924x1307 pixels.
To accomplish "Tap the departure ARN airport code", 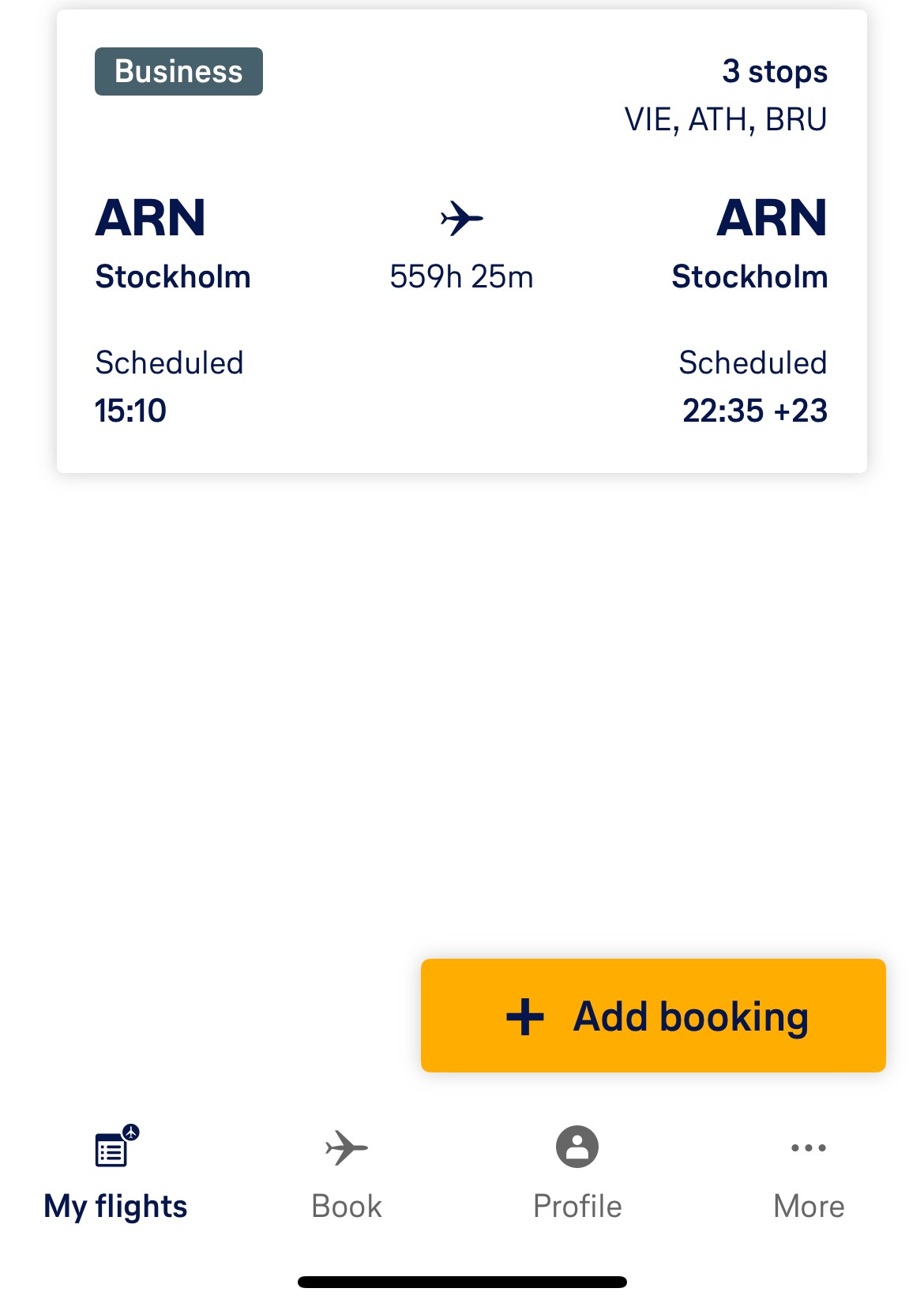I will [x=150, y=218].
